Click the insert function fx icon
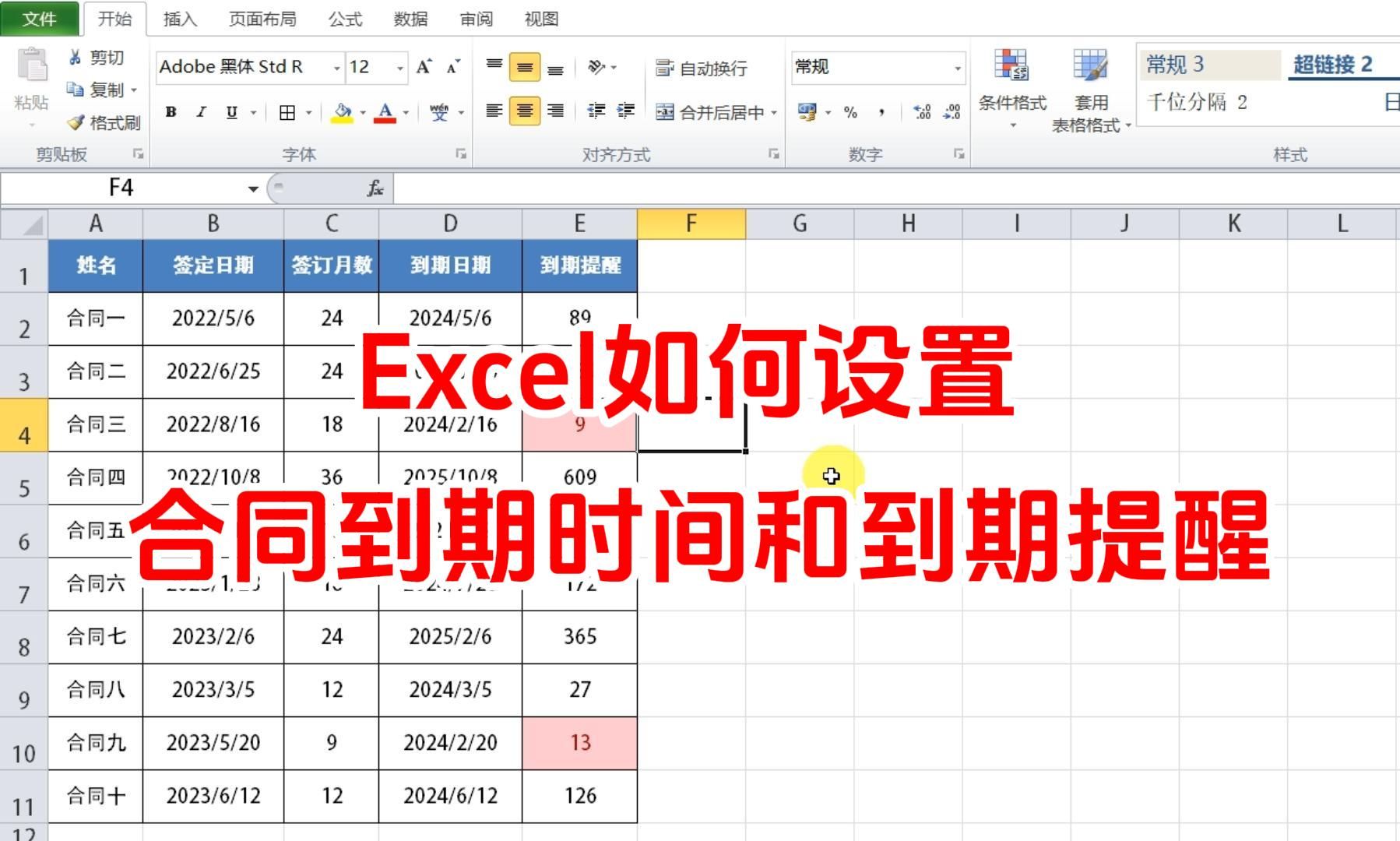This screenshot has height=841, width=1400. point(375,188)
